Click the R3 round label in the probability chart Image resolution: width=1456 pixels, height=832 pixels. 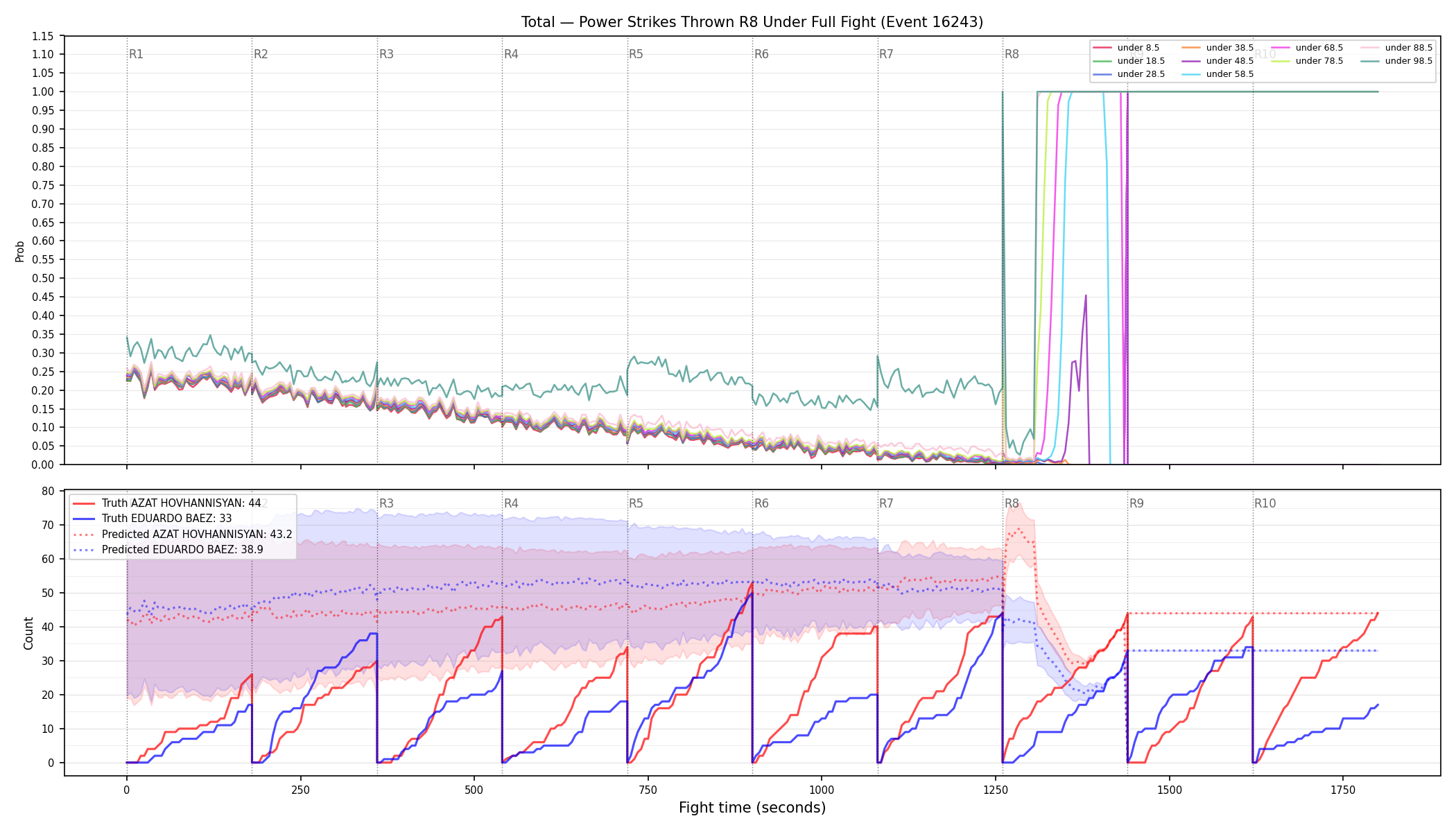pos(386,54)
